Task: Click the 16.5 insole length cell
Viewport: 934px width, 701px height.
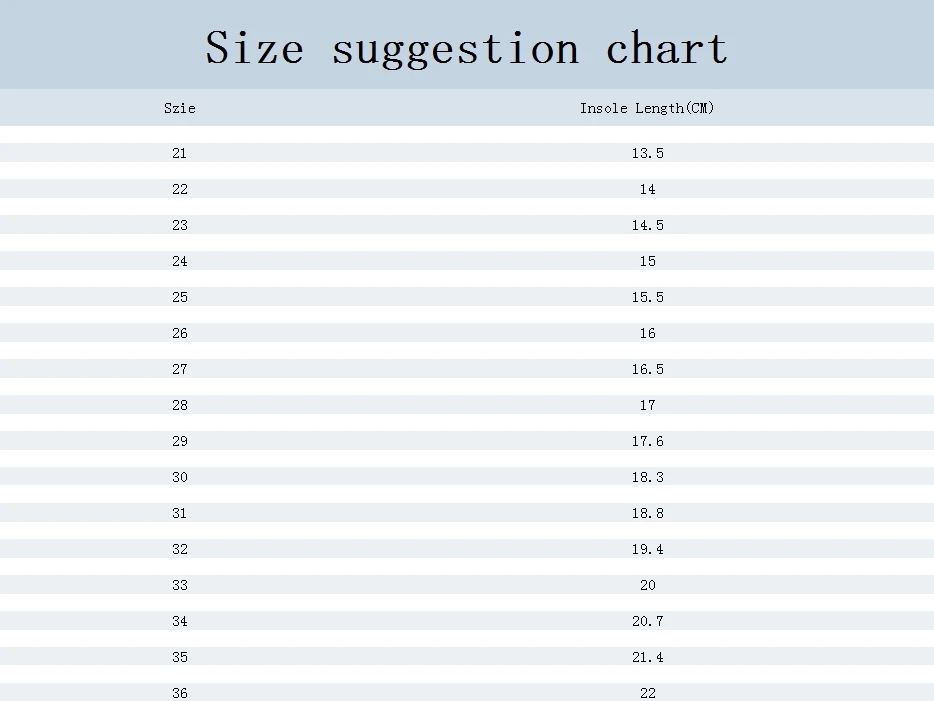Action: point(647,369)
